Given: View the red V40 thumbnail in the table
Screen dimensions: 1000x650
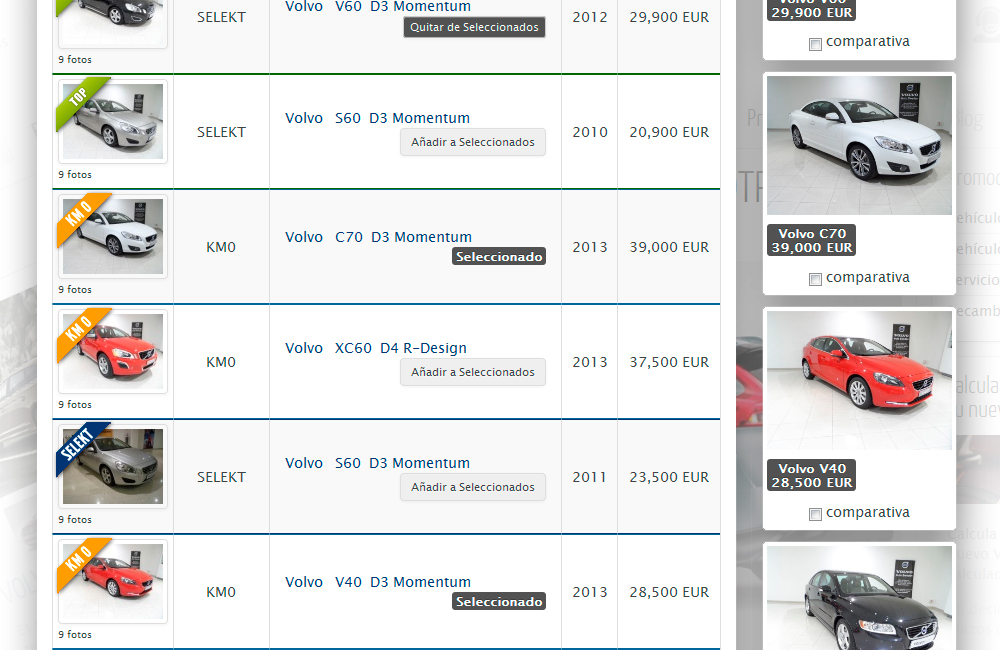Looking at the screenshot, I should 113,581.
